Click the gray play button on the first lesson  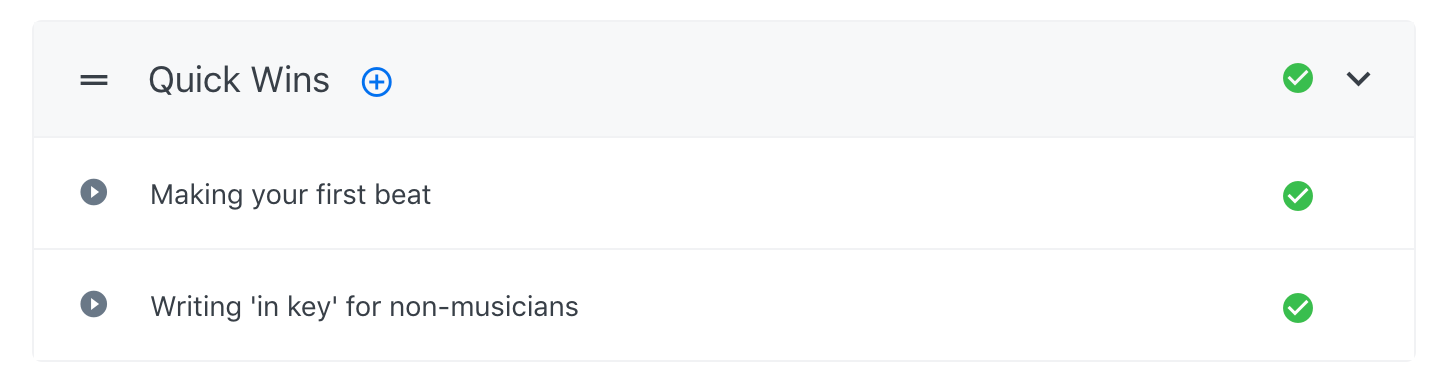click(x=94, y=192)
